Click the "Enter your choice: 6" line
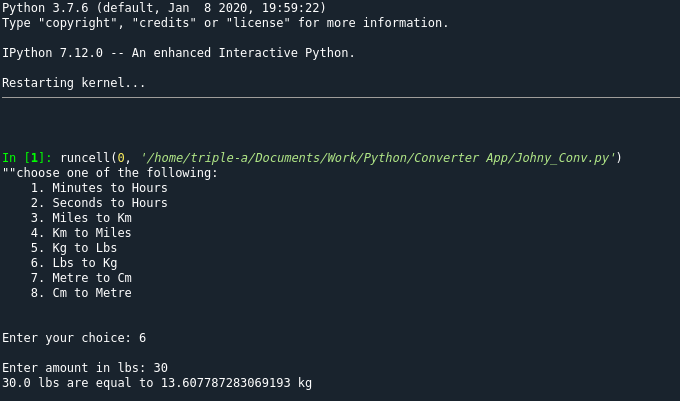Image resolution: width=680 pixels, height=401 pixels. [74, 338]
